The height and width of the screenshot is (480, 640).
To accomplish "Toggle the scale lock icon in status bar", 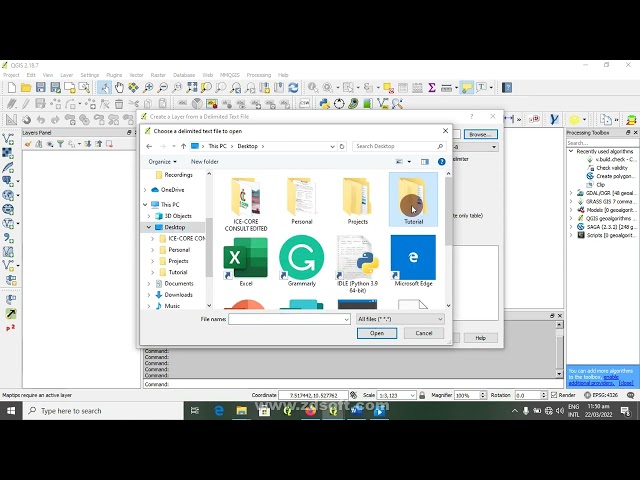I will click(x=422, y=395).
